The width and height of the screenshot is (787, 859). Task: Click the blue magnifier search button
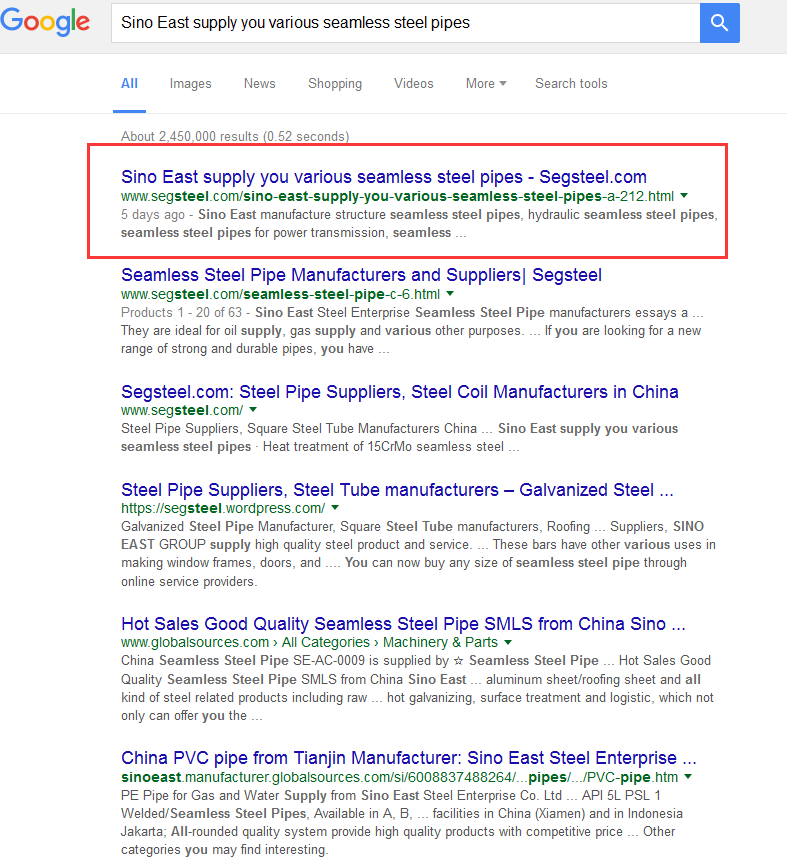[719, 23]
